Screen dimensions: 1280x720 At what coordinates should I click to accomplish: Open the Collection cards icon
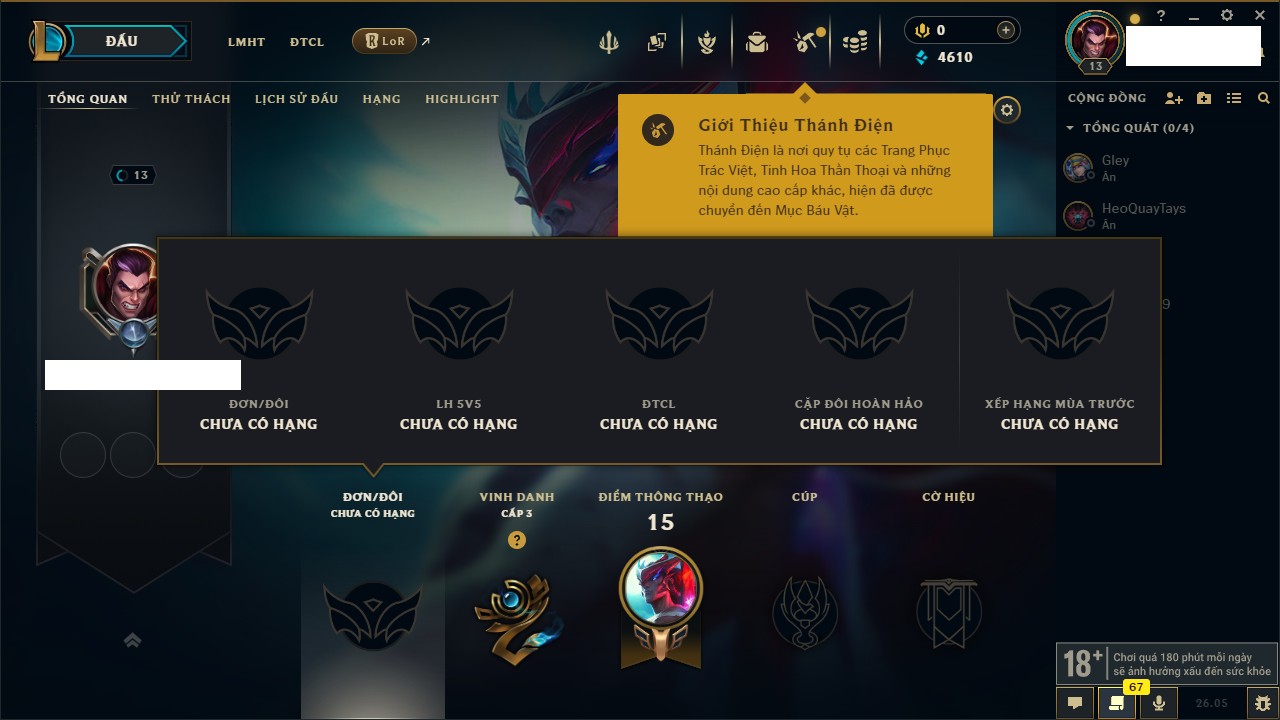(657, 42)
